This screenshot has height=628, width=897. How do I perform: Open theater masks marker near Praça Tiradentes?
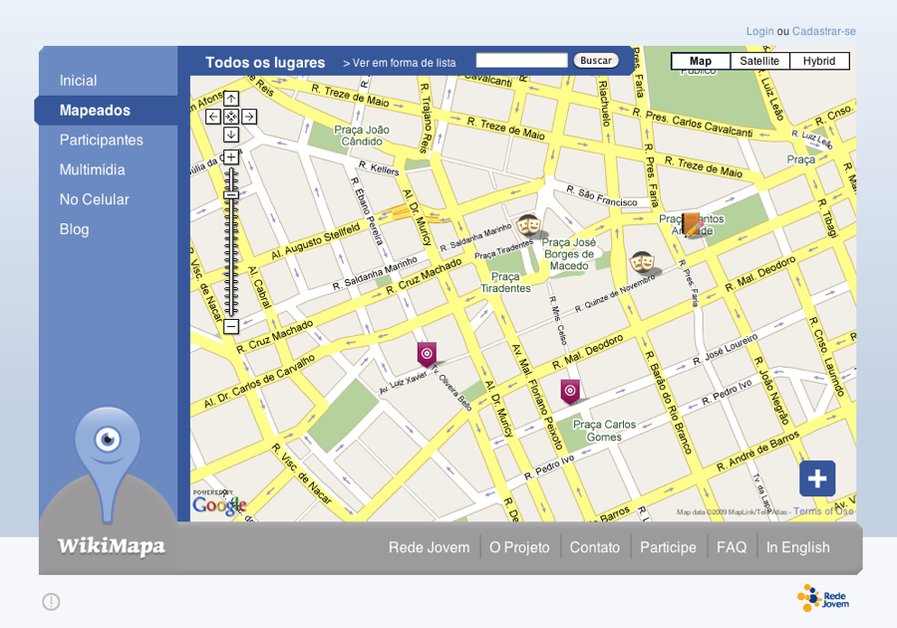tap(528, 225)
